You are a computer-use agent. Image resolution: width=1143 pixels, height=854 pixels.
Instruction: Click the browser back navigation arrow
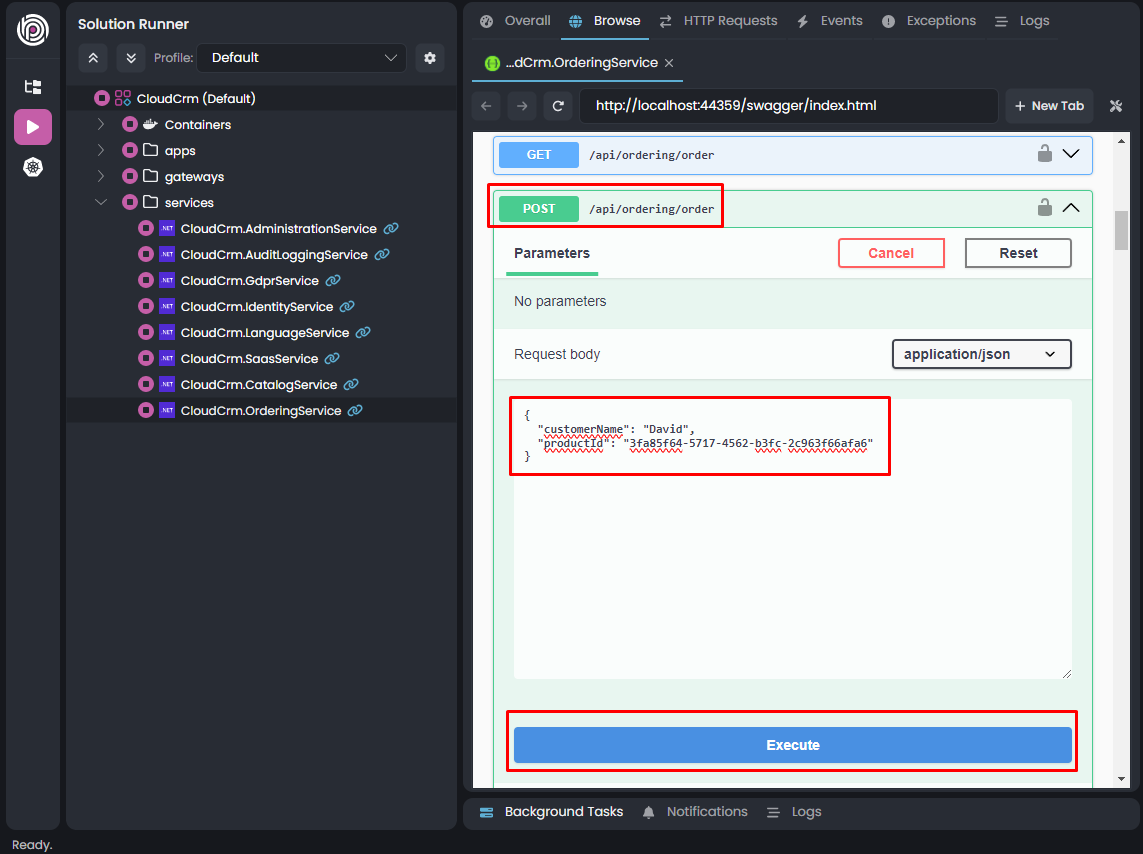486,106
